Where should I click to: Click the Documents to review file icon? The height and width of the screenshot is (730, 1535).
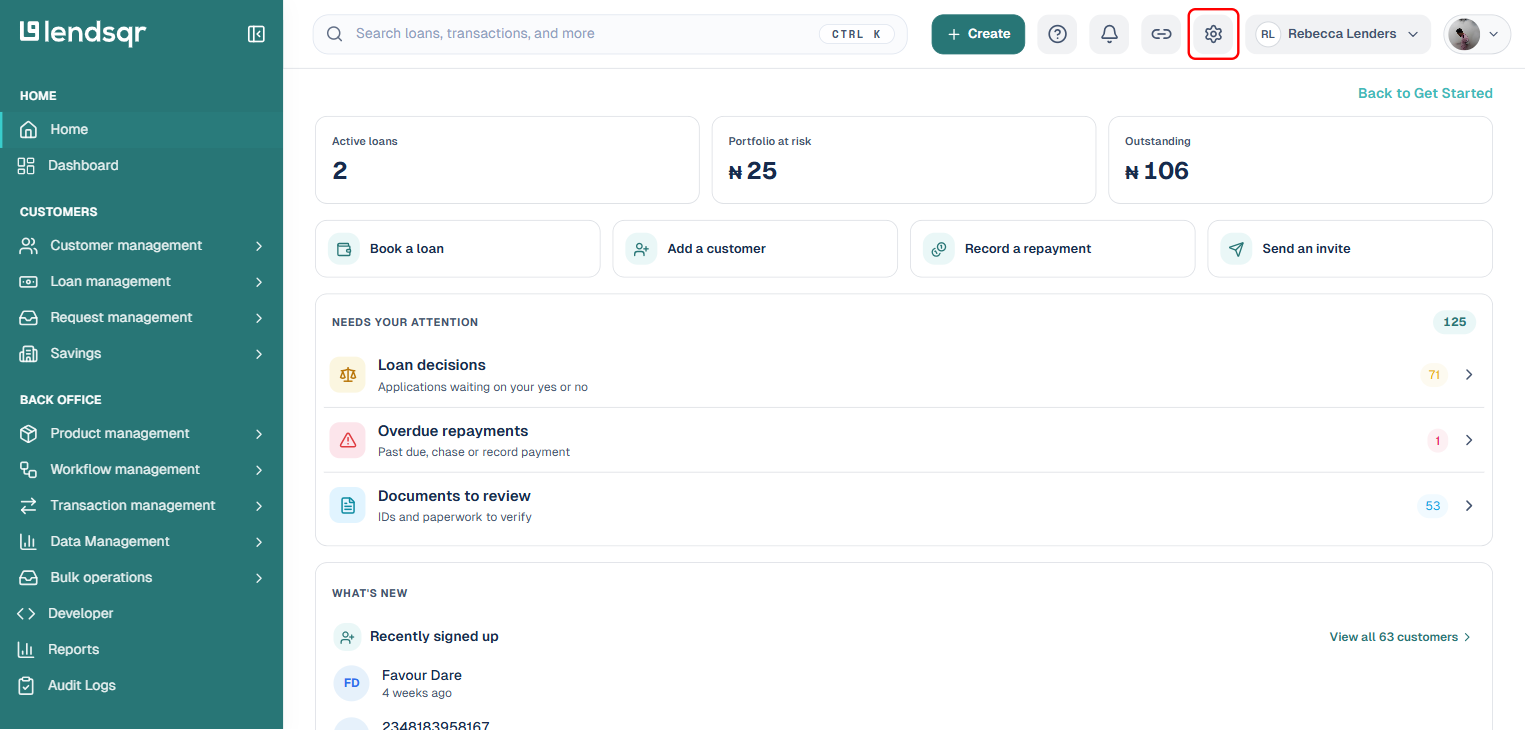[x=348, y=506]
